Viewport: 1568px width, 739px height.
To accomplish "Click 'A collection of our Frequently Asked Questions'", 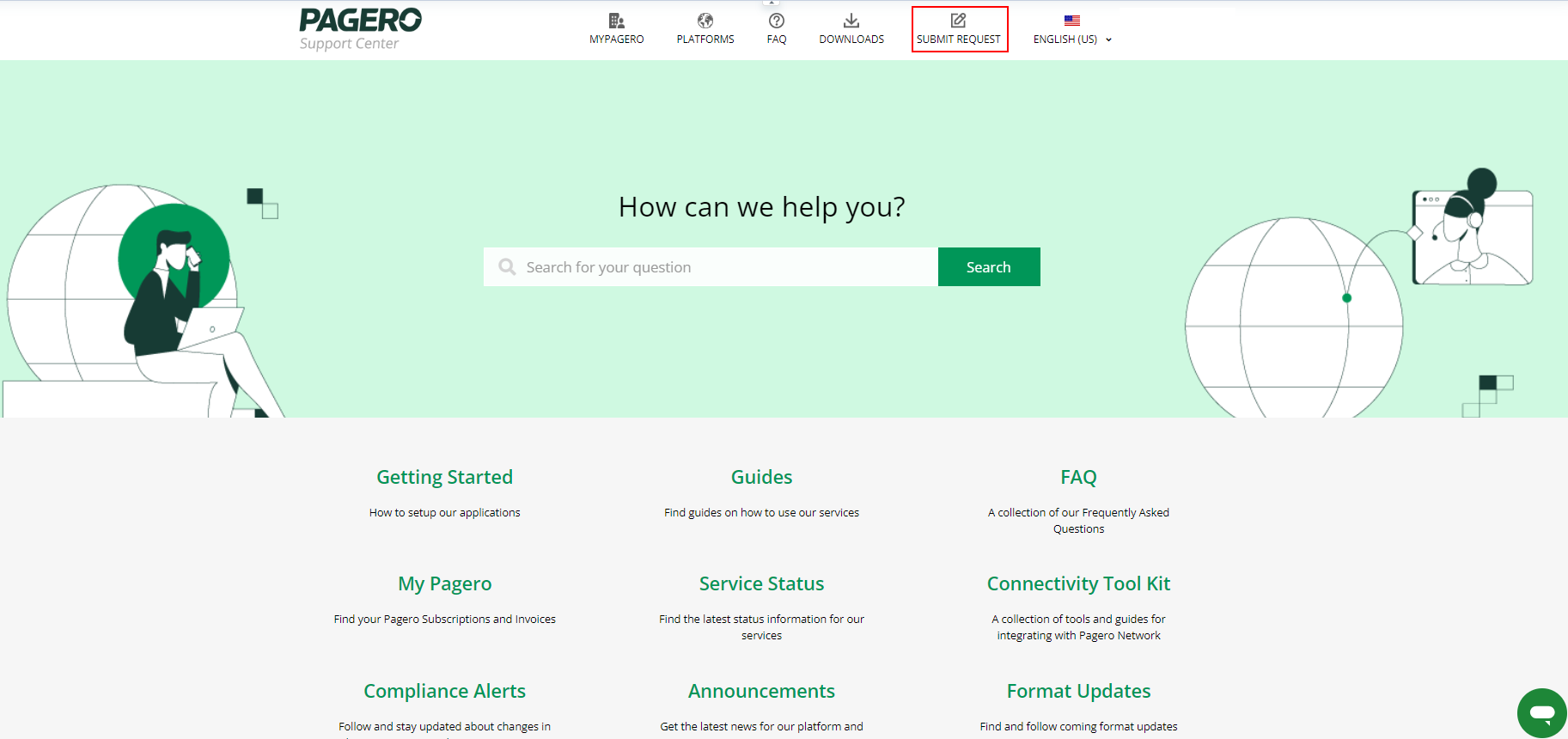I will [x=1079, y=521].
